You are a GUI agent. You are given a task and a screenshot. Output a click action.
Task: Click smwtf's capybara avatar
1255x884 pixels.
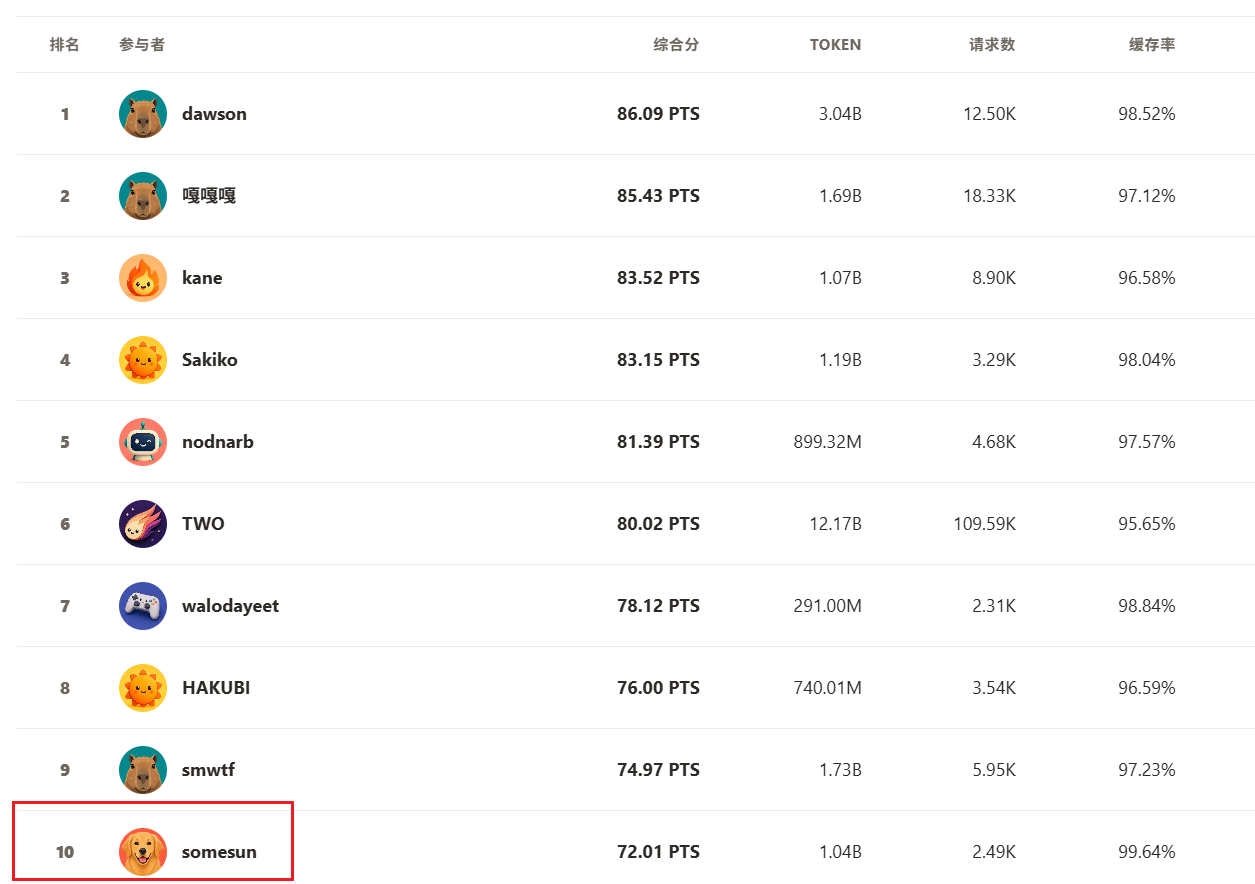click(143, 770)
